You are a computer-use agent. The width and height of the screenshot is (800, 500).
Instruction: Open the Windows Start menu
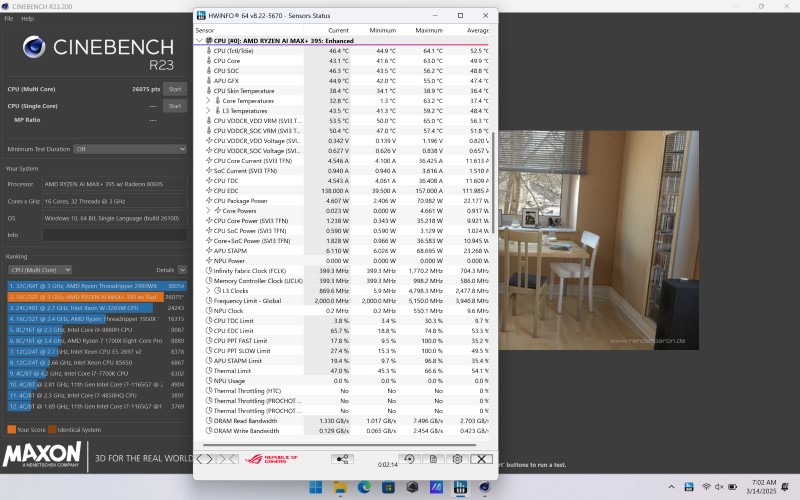(x=316, y=487)
